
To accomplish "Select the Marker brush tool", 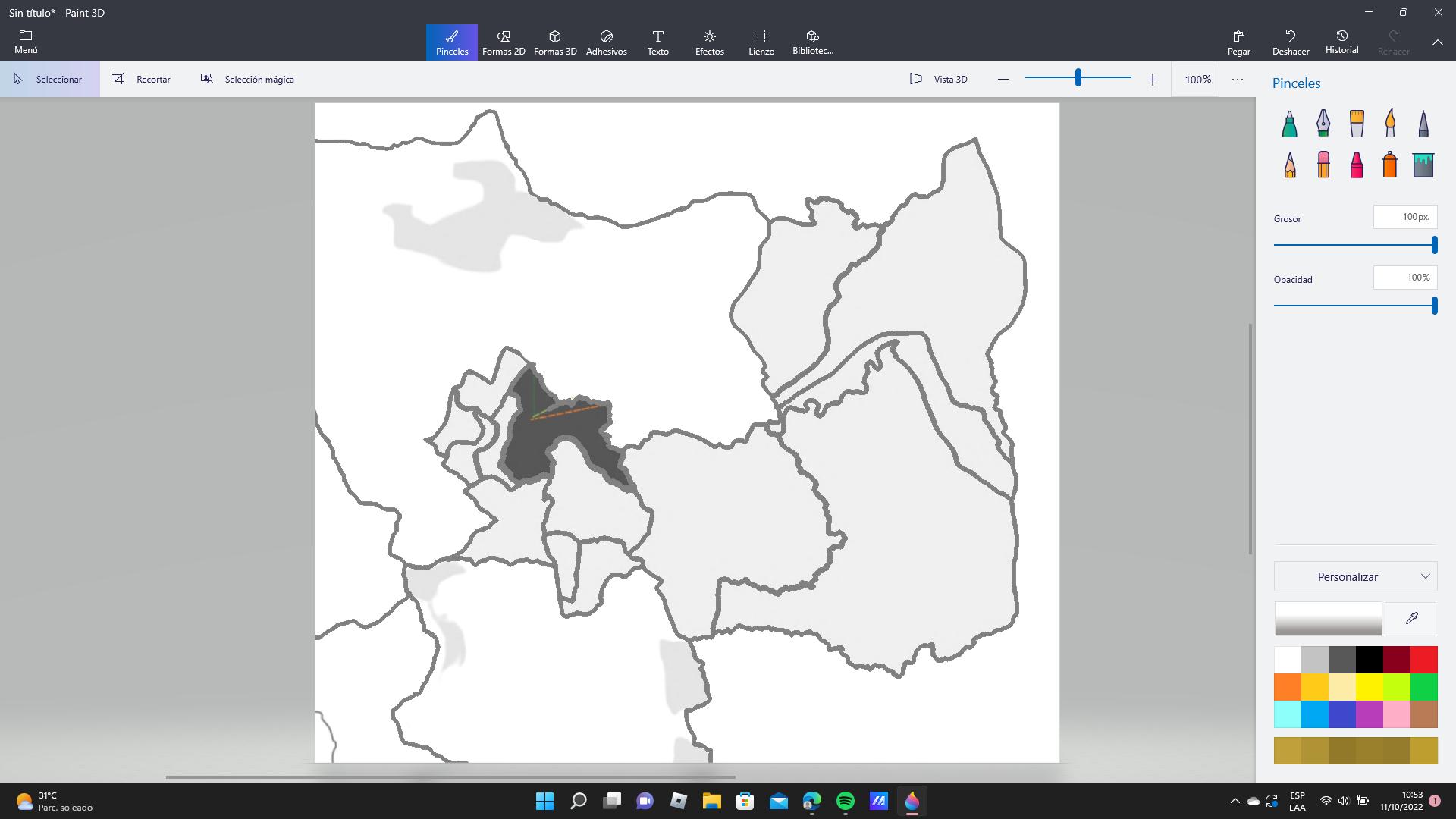I will coord(1289,124).
